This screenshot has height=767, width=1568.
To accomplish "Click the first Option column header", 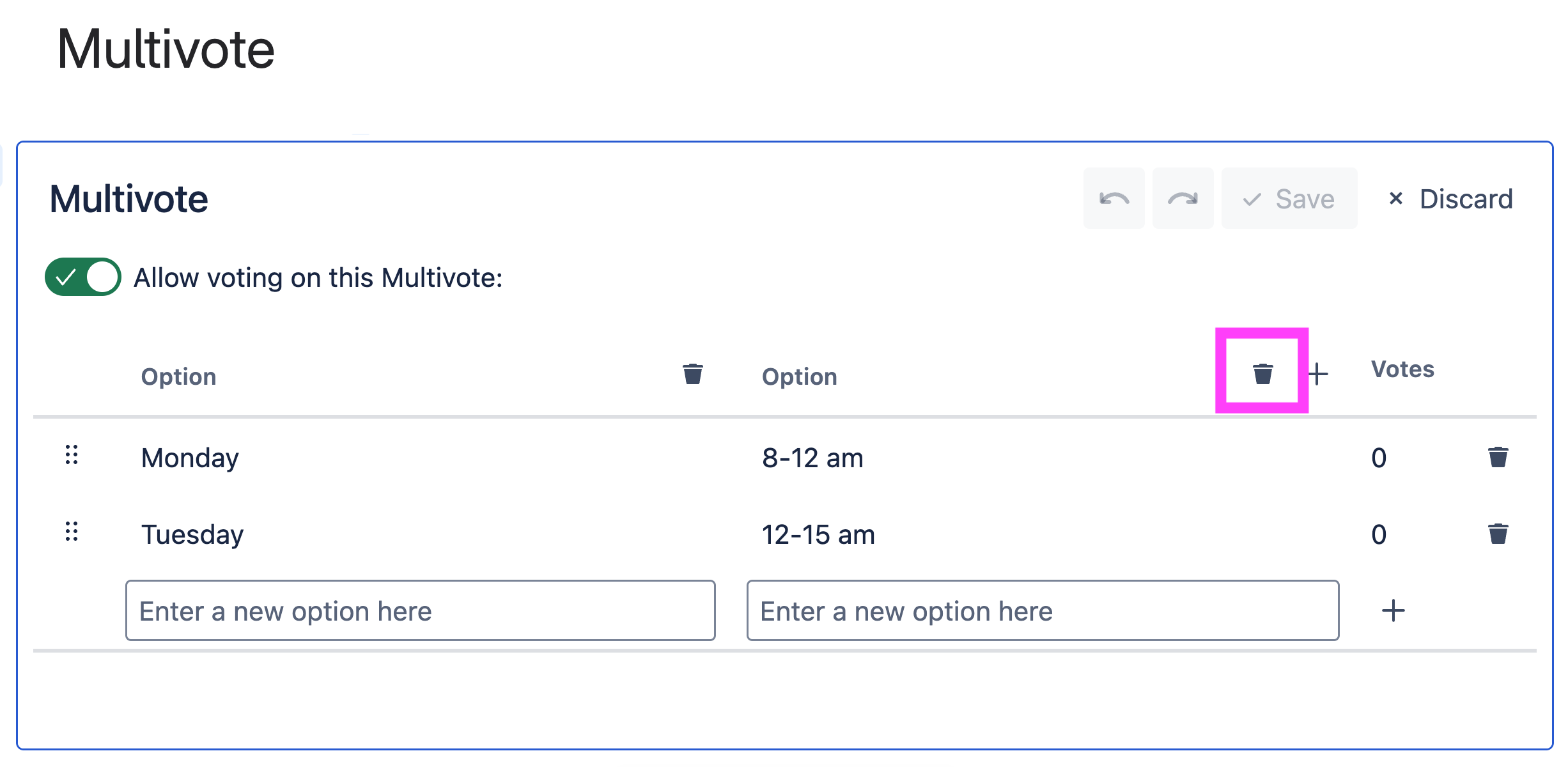I will pos(179,377).
